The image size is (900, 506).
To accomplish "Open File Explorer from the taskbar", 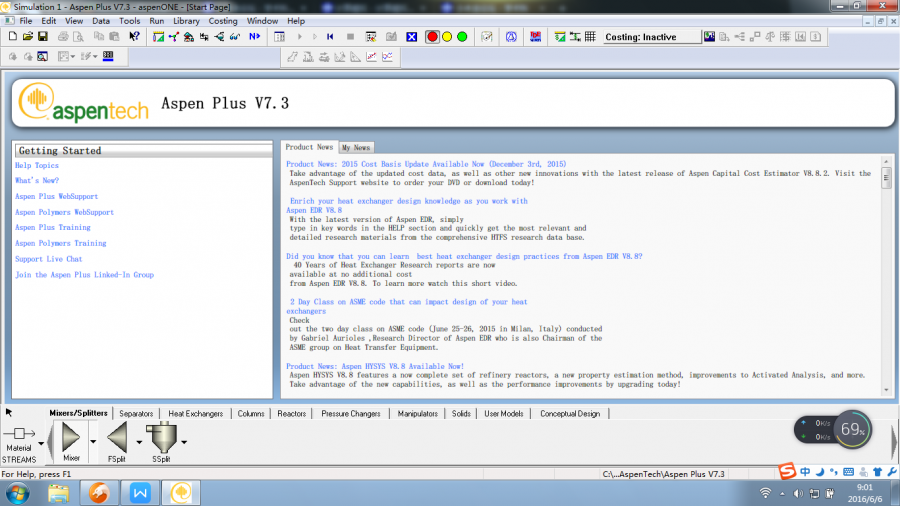I will tap(59, 493).
